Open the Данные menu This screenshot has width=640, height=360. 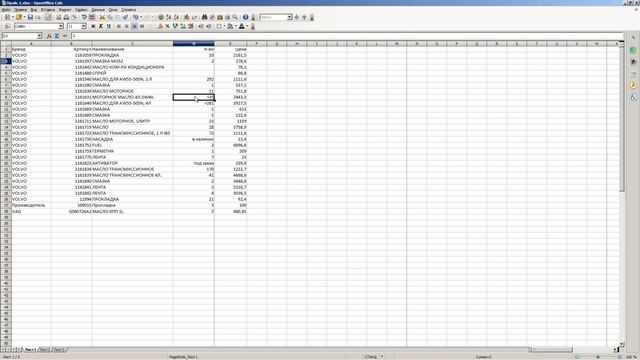(98, 9)
